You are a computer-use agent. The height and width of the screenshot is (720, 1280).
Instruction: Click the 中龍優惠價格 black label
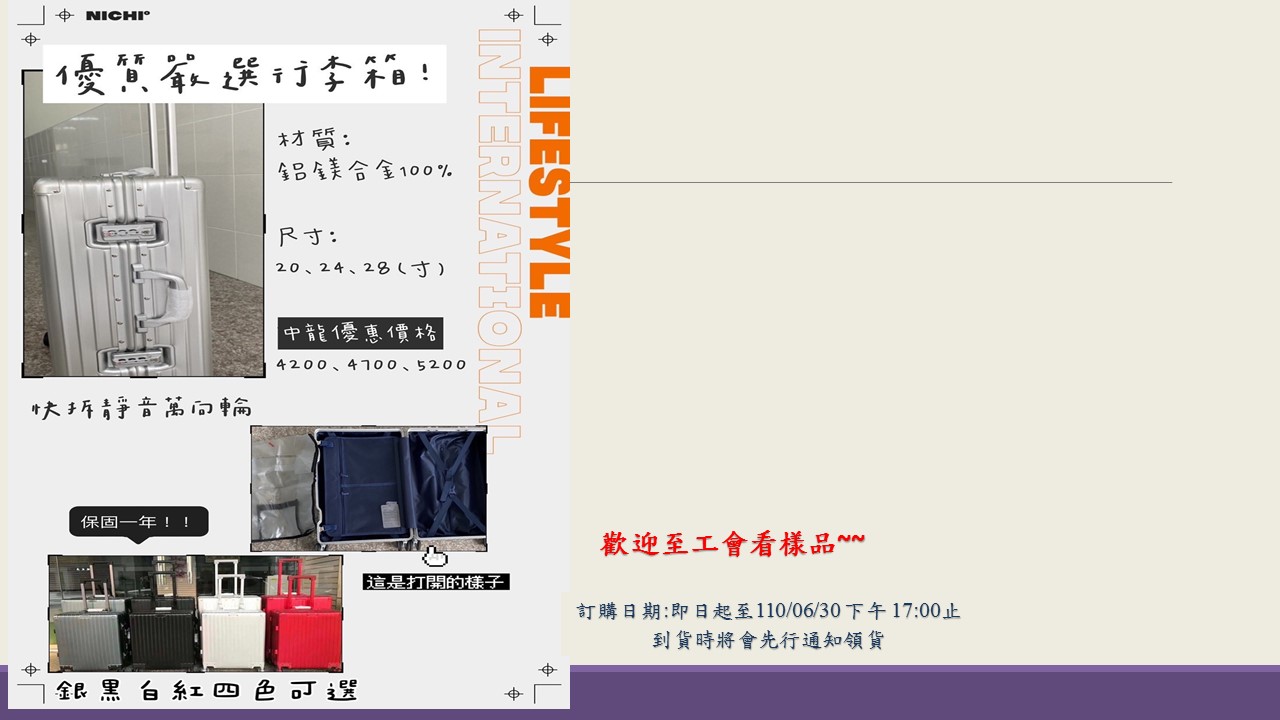360,334
